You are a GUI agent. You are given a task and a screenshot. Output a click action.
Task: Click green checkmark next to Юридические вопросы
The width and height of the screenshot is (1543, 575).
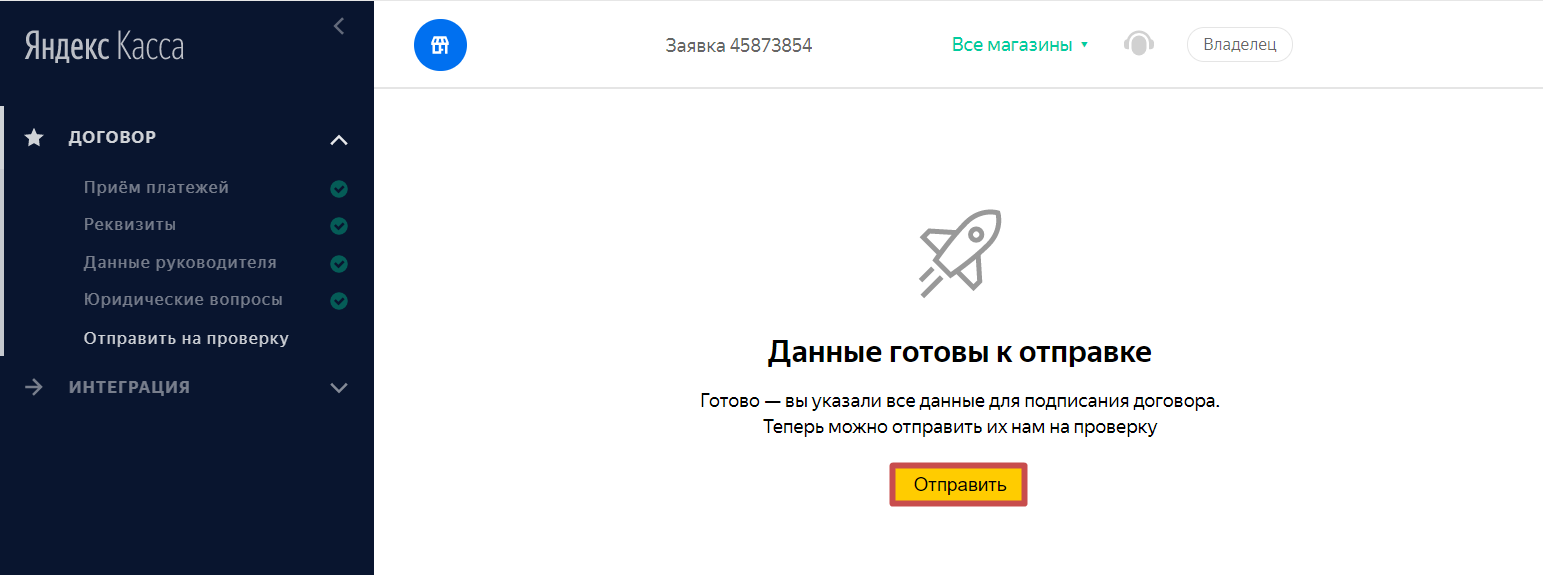point(339,301)
